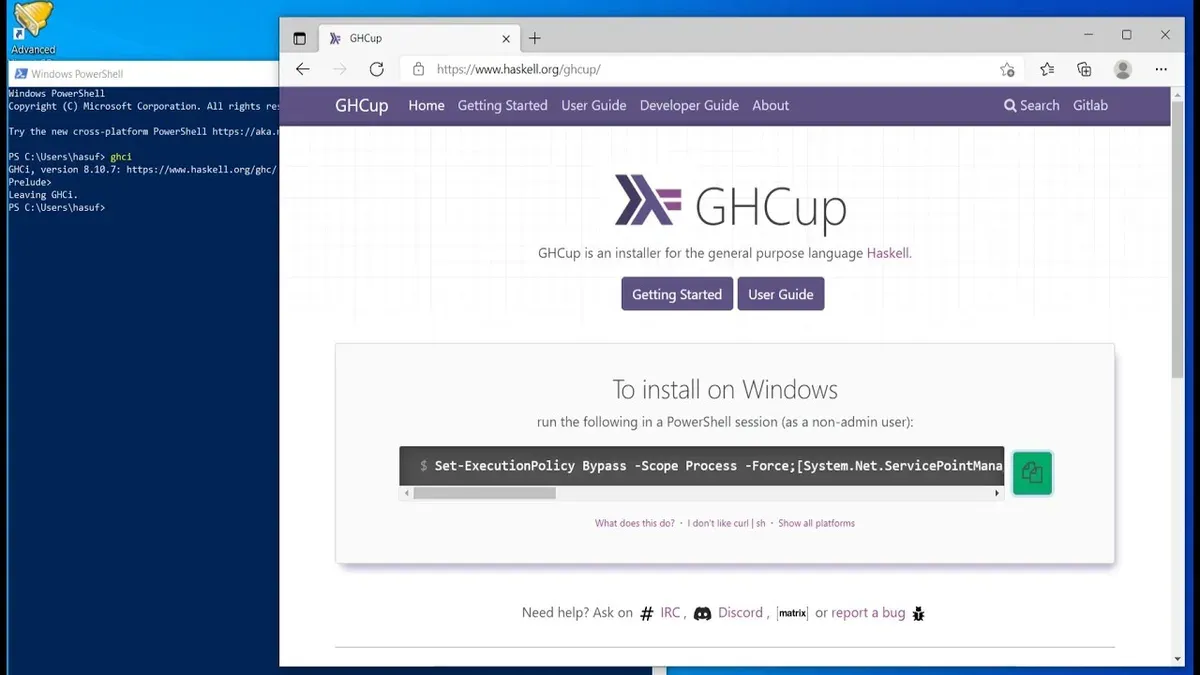The image size is (1200, 675).
Task: Open Developer Guide in the navbar
Action: 689,105
